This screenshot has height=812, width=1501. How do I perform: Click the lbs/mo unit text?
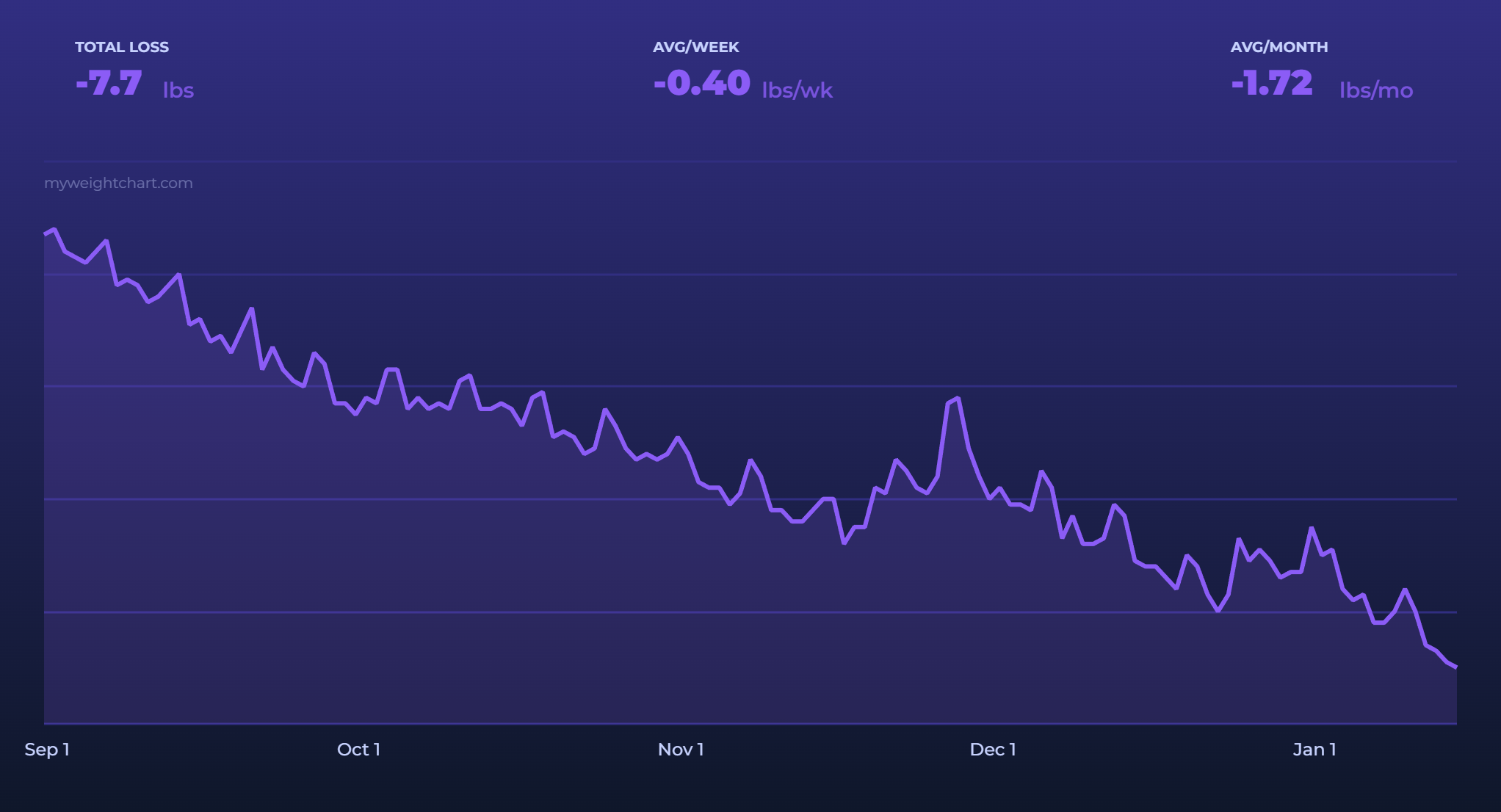(1375, 90)
